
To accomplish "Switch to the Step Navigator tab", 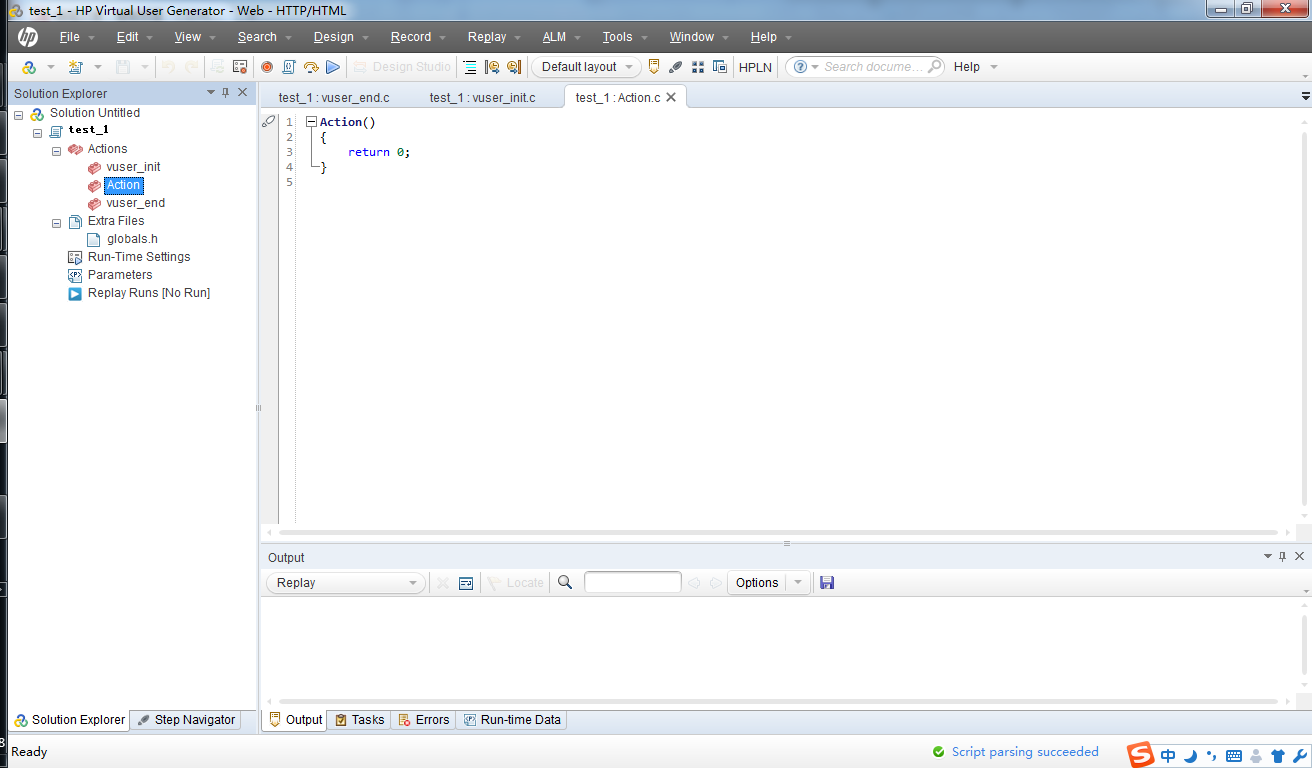I will [186, 720].
